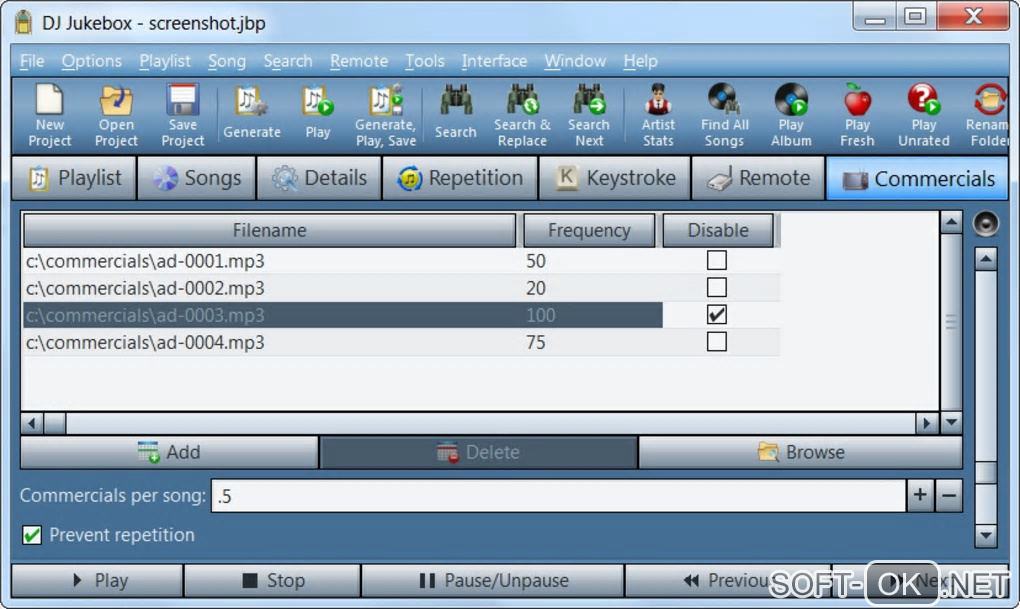
Task: Select the c:\commercials\ad-0004.mp3 row
Action: coord(401,342)
